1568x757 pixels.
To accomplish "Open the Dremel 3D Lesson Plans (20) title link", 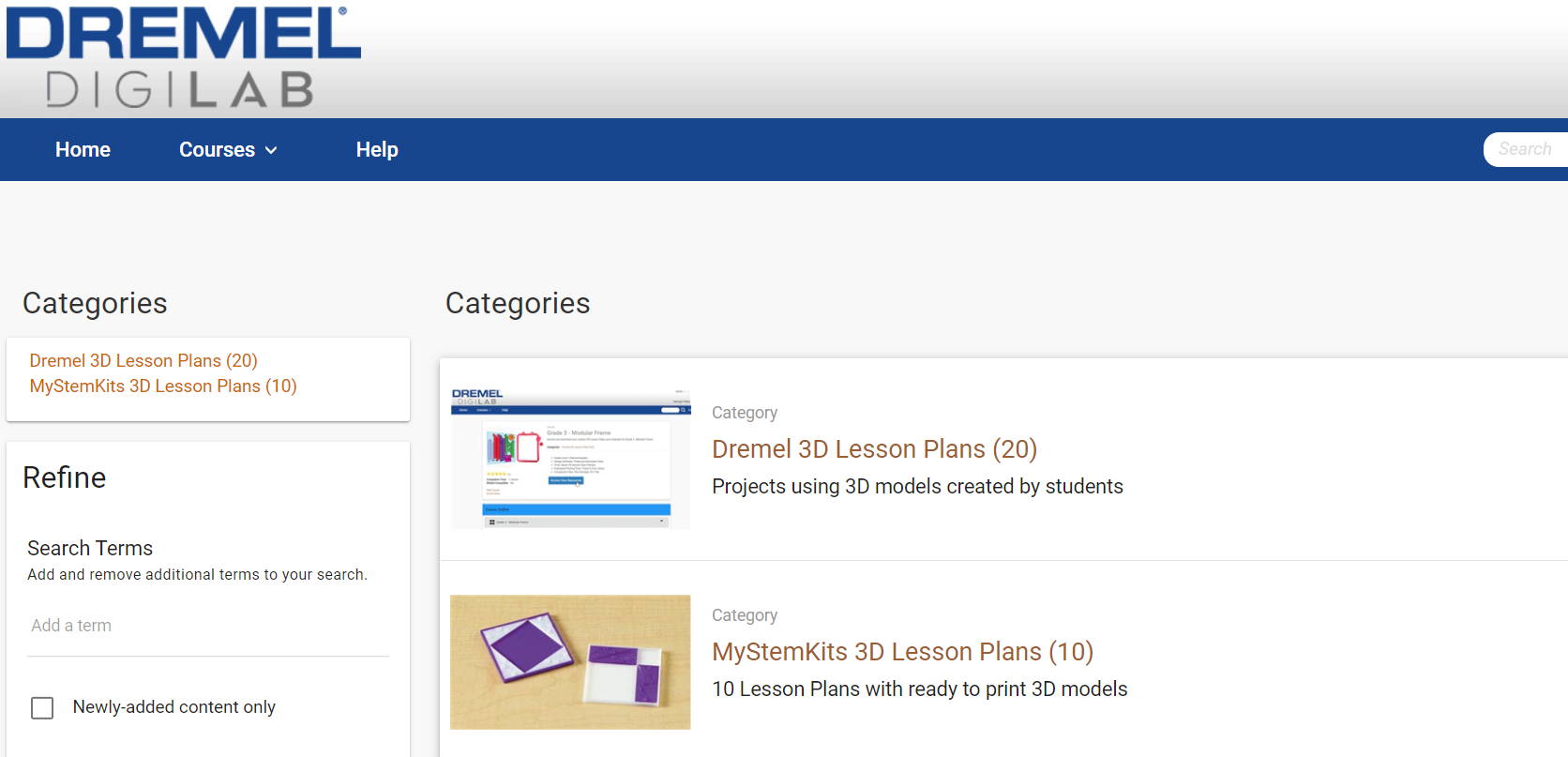I will [874, 449].
